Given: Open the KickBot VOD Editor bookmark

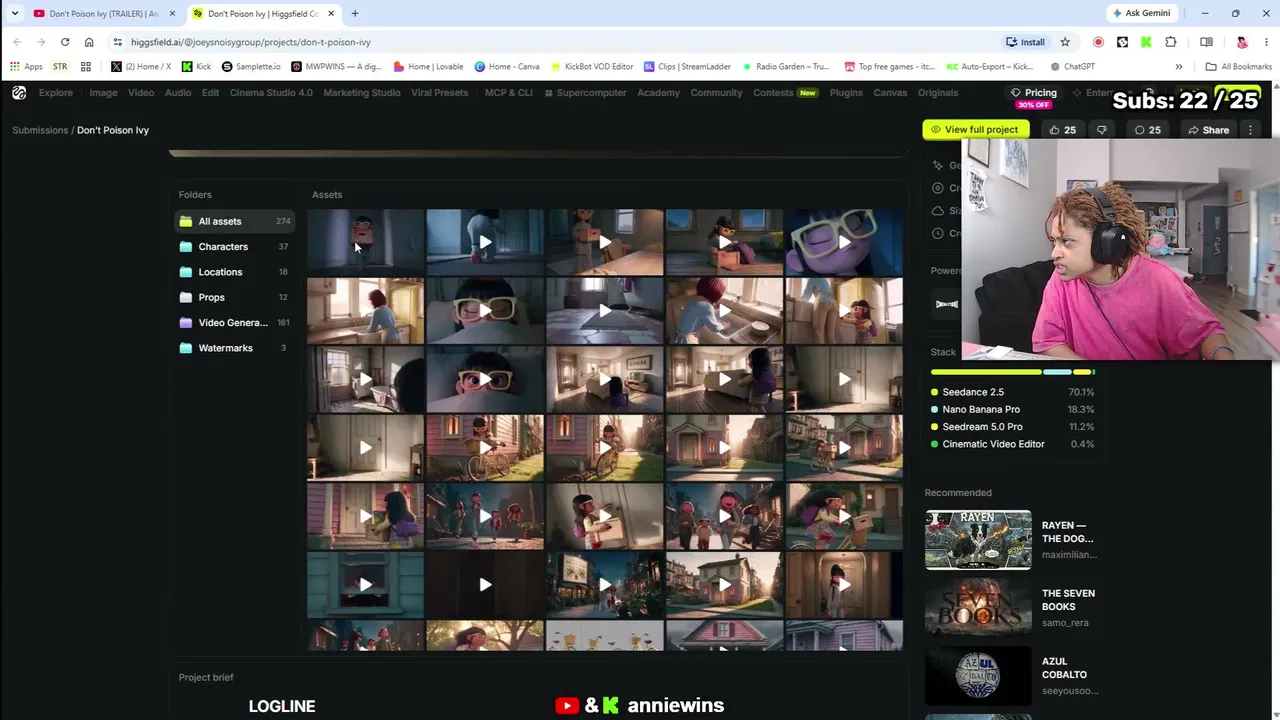Looking at the screenshot, I should click(x=591, y=67).
